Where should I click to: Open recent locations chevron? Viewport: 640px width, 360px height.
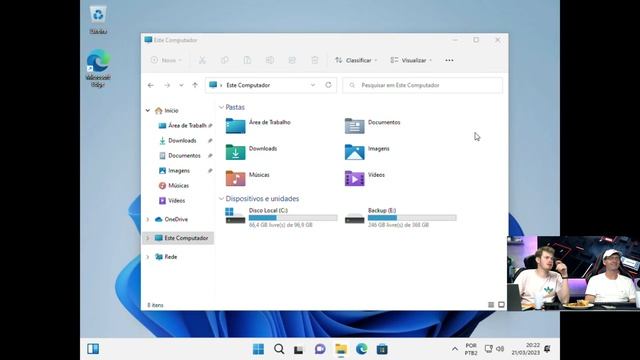pyautogui.click(x=181, y=85)
